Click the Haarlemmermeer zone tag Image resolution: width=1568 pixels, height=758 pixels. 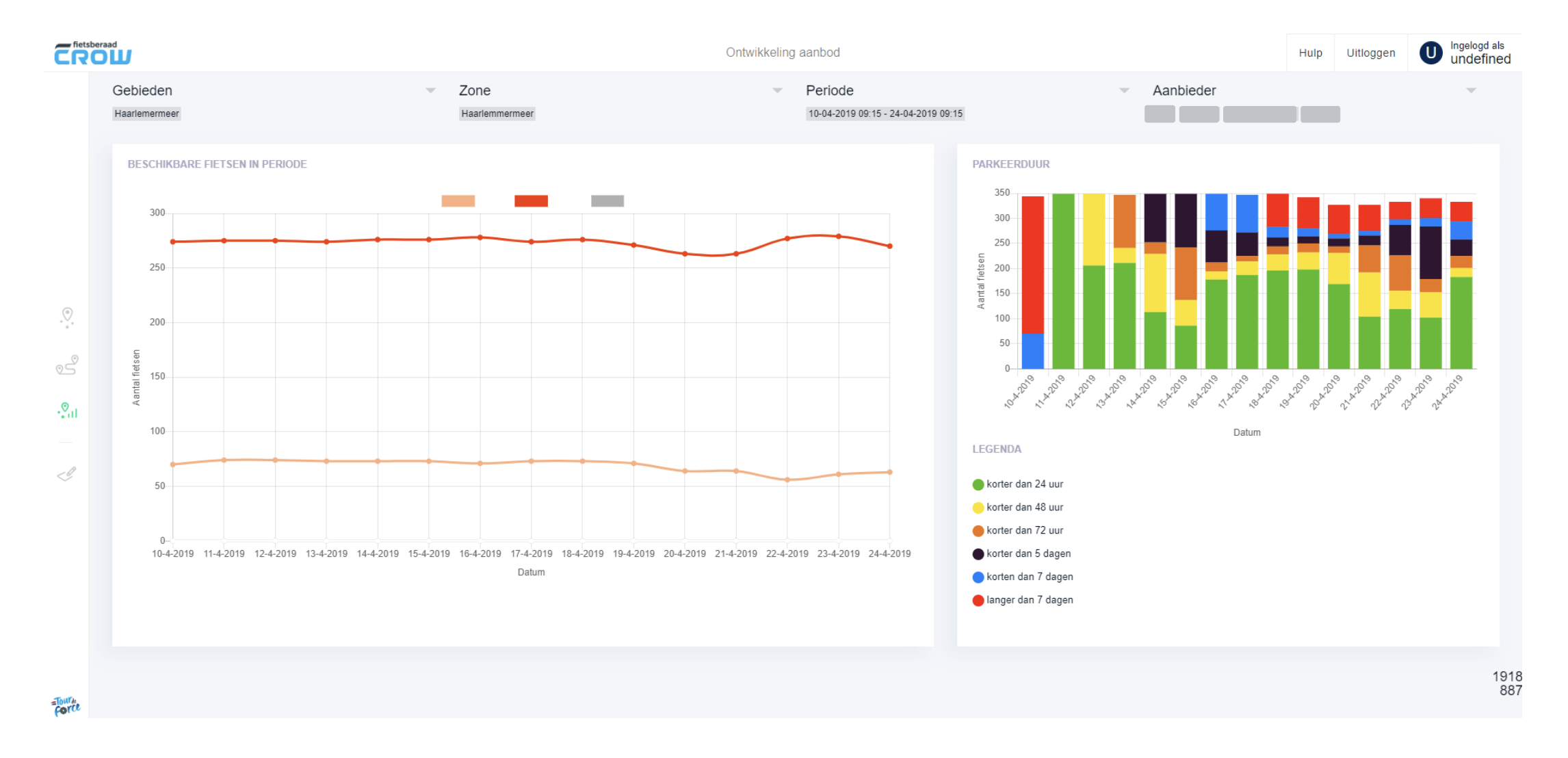[x=497, y=114]
